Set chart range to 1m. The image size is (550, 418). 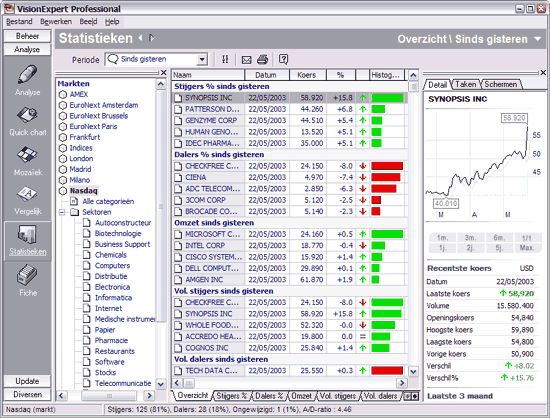pos(442,237)
